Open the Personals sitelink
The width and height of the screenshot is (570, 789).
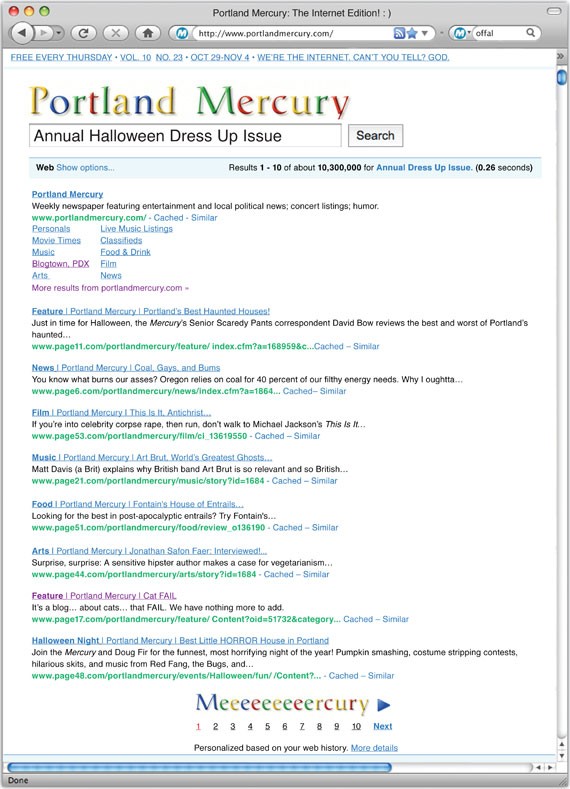tap(51, 228)
